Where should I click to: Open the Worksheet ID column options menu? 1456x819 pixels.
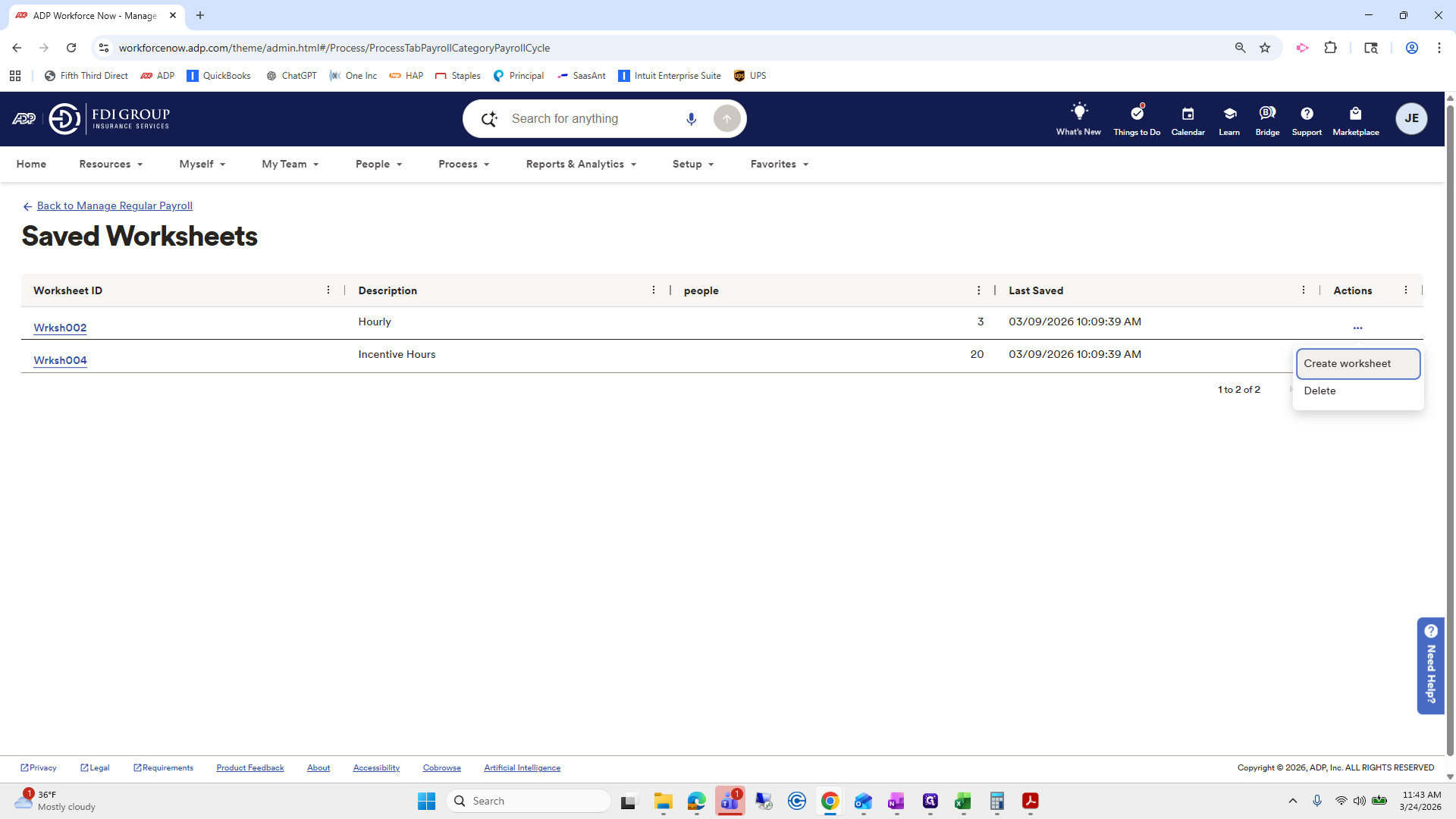328,290
